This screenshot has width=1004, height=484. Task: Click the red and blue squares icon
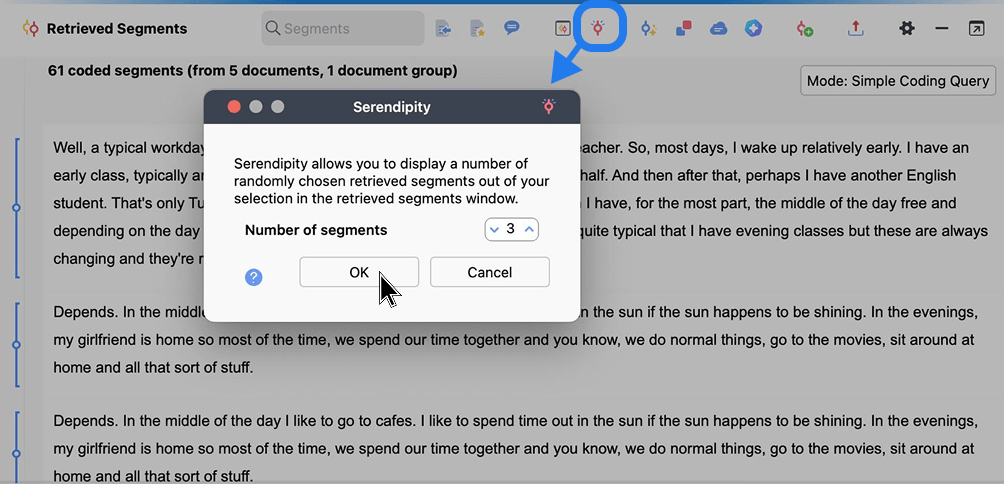(x=684, y=28)
